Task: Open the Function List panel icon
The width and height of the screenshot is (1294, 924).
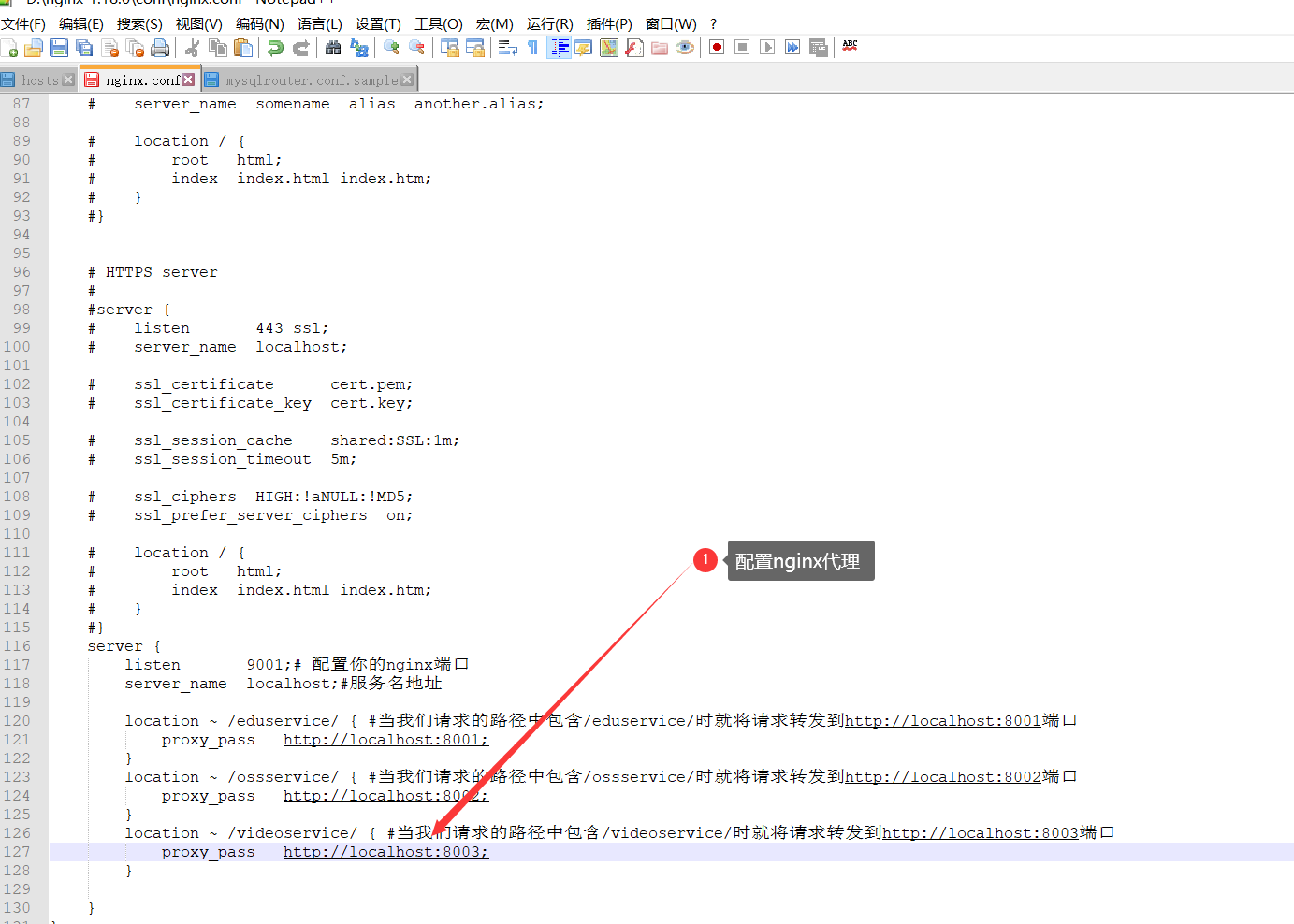Action: 634,48
